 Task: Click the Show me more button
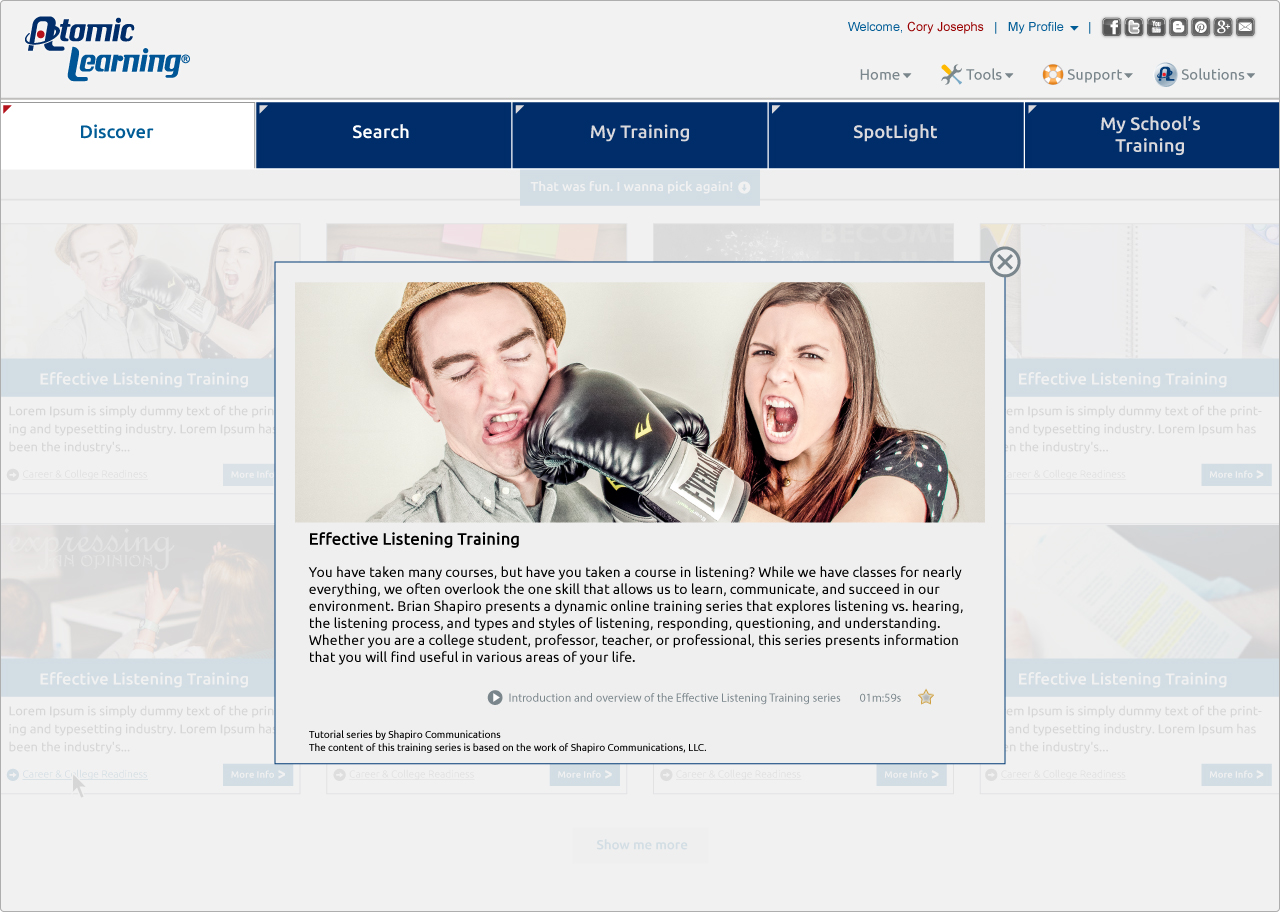tap(641, 845)
